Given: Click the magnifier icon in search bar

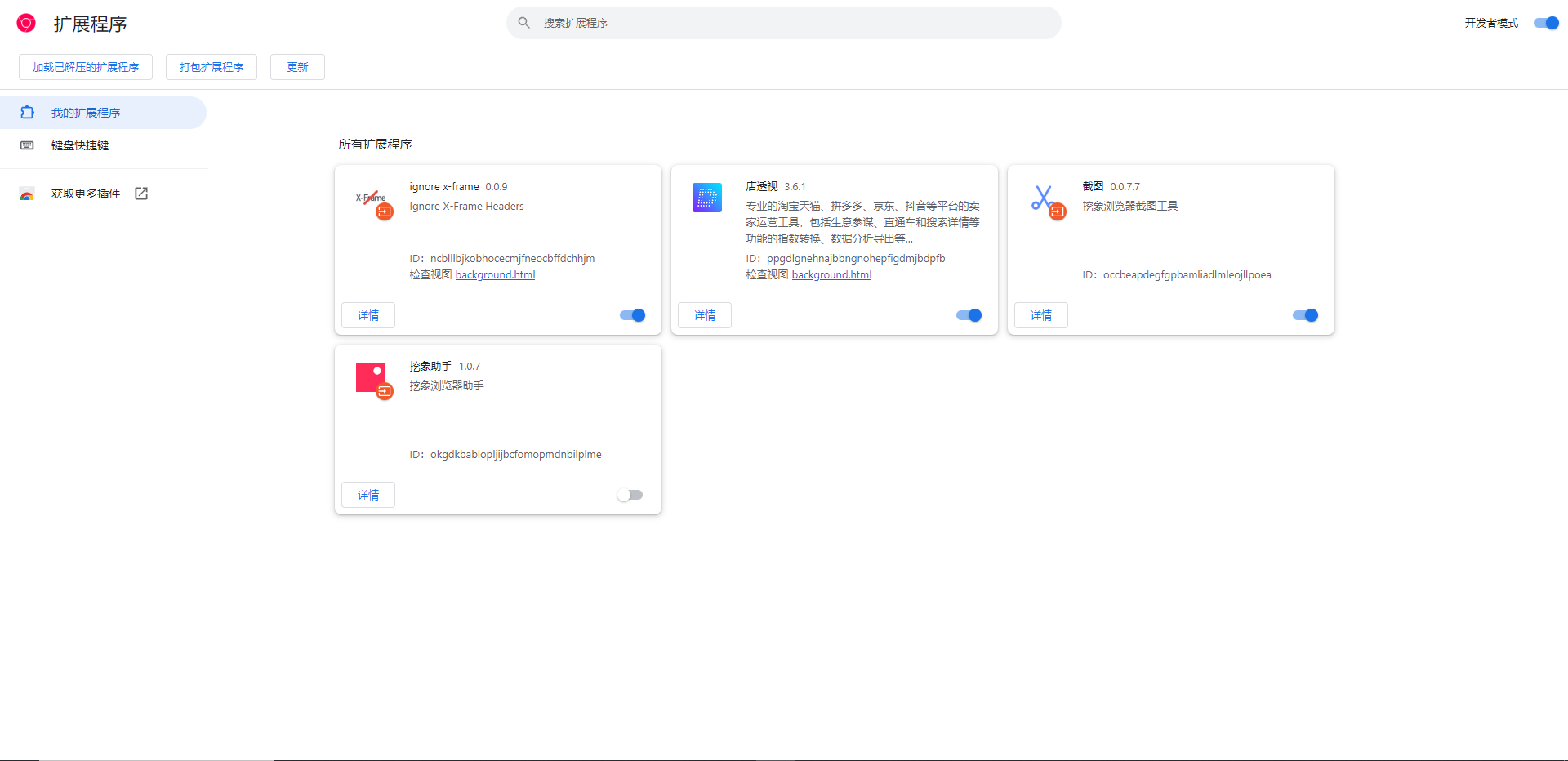Looking at the screenshot, I should [524, 23].
